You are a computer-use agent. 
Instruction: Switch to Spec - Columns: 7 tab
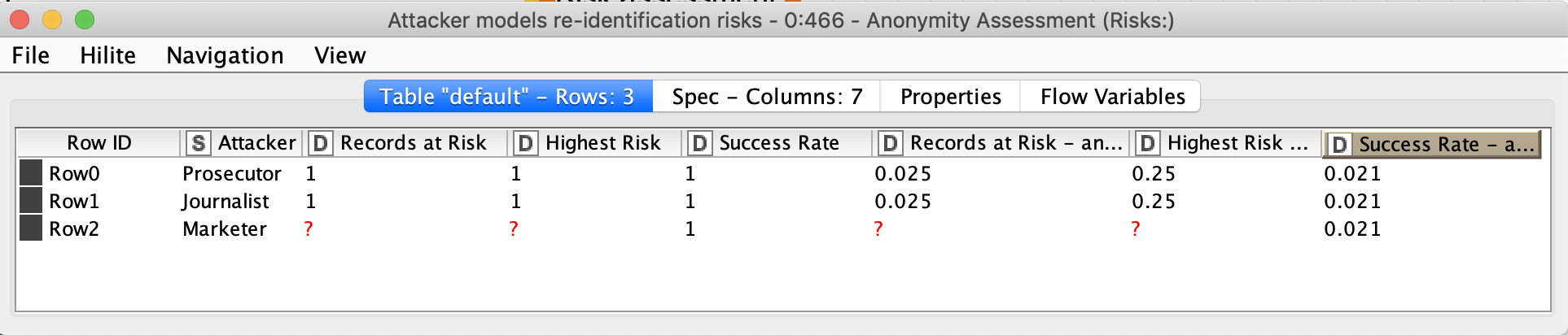coord(767,97)
